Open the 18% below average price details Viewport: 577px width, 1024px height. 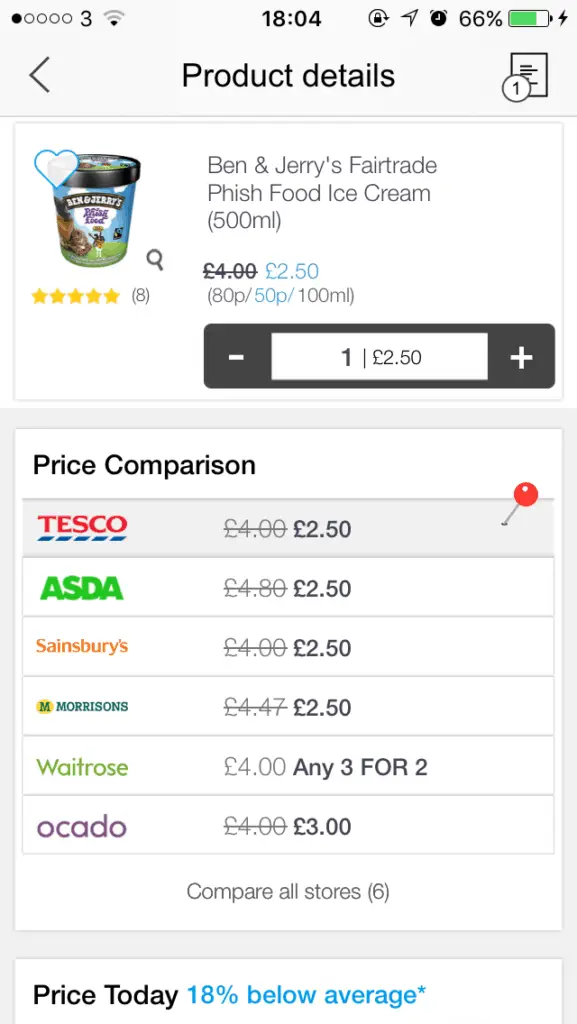[304, 995]
